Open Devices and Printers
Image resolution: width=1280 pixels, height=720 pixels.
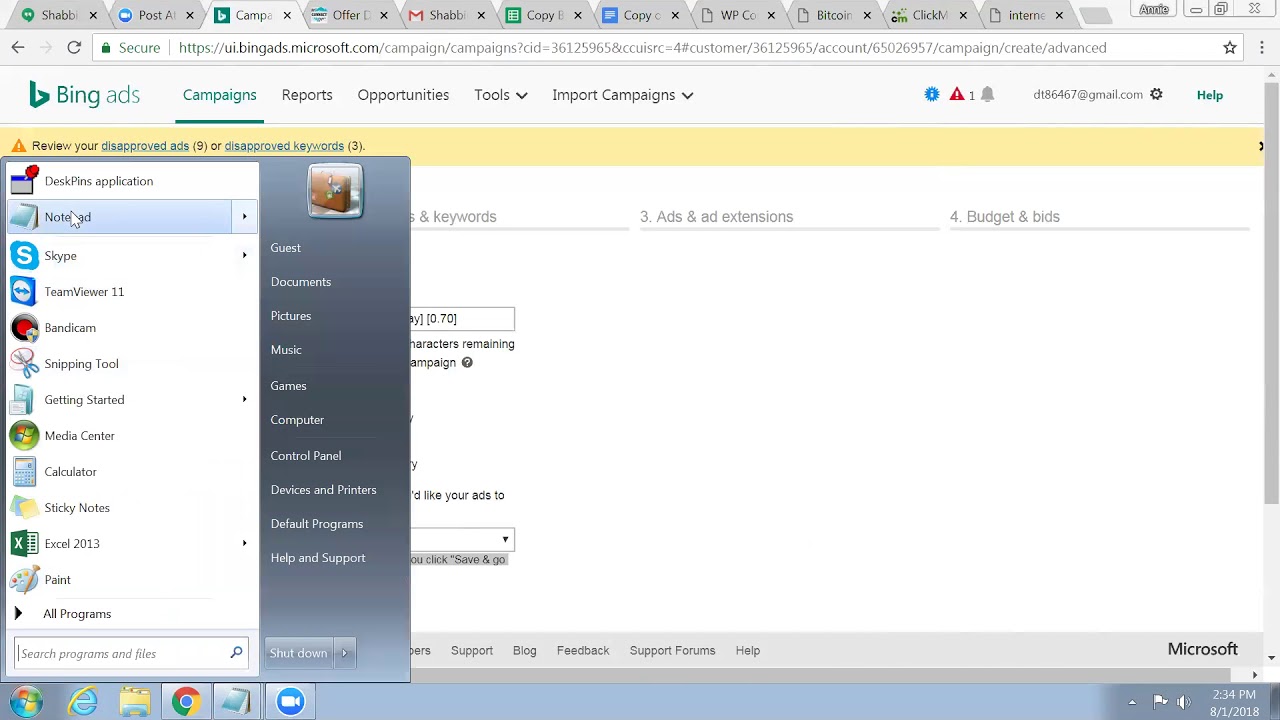(323, 490)
